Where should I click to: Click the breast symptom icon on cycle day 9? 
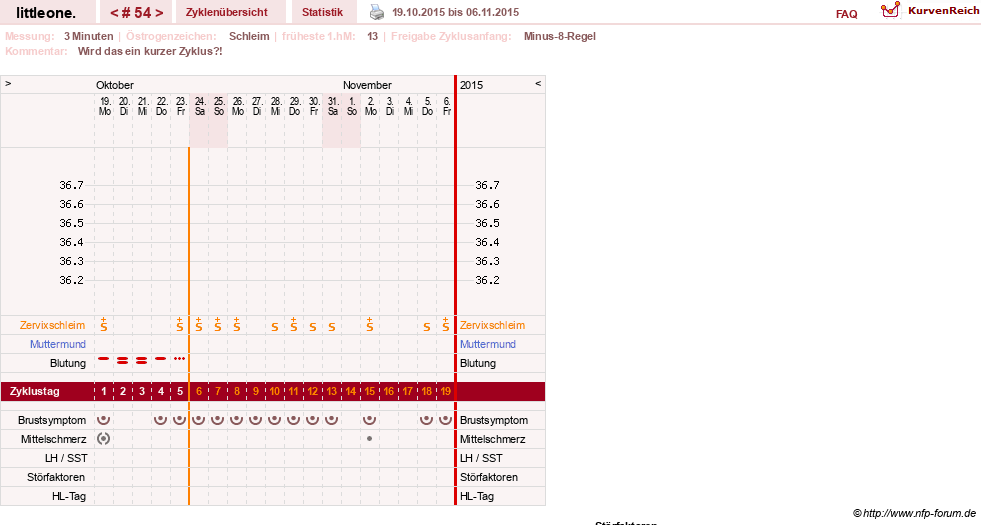255,419
